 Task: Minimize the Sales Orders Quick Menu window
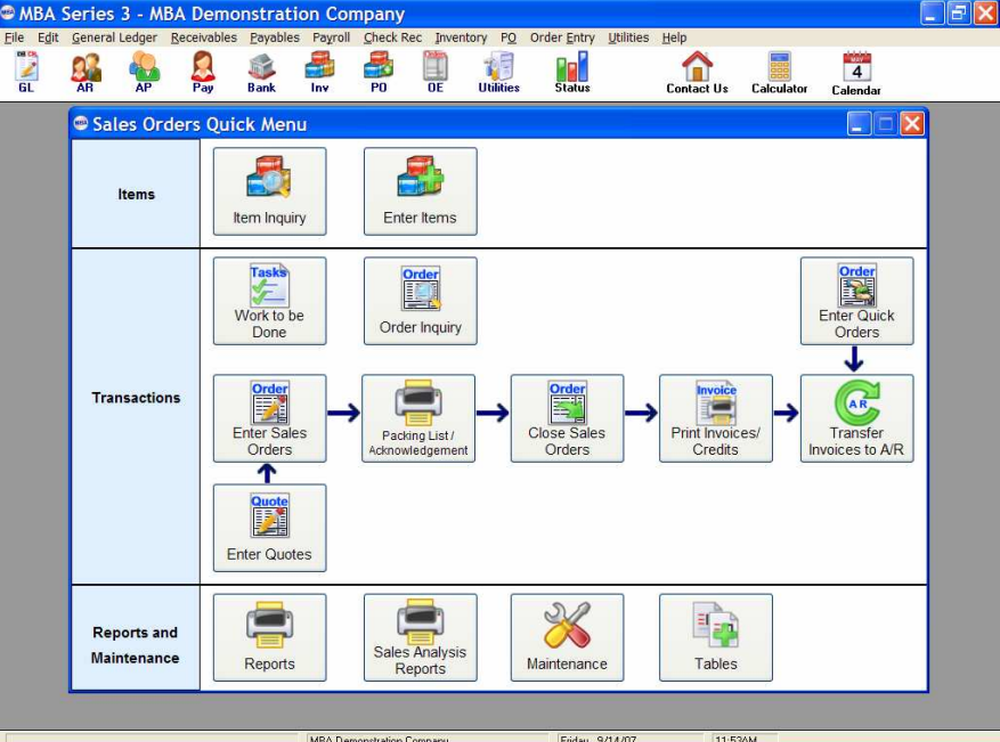[859, 123]
